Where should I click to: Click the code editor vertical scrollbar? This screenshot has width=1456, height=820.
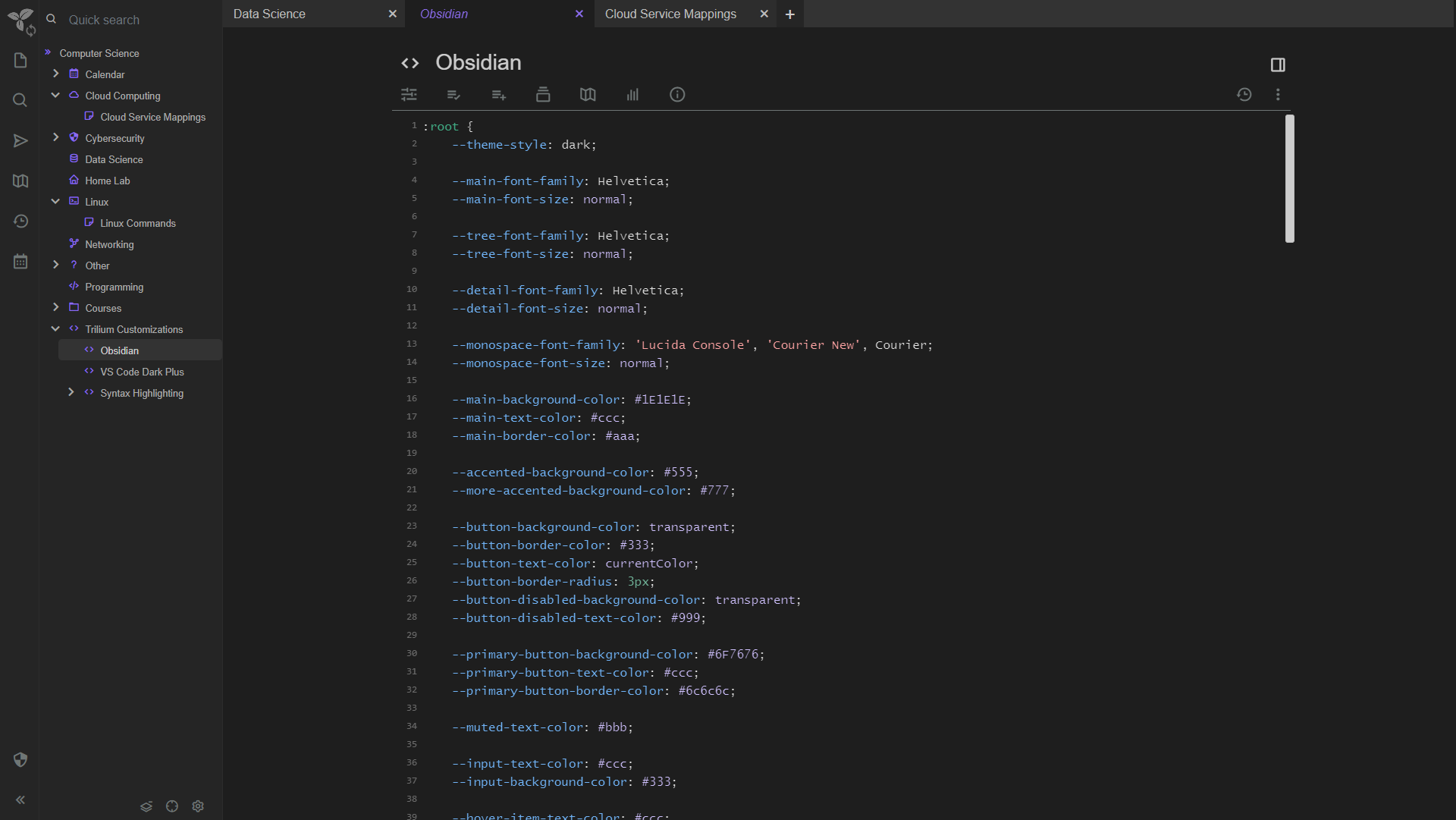click(x=1289, y=179)
